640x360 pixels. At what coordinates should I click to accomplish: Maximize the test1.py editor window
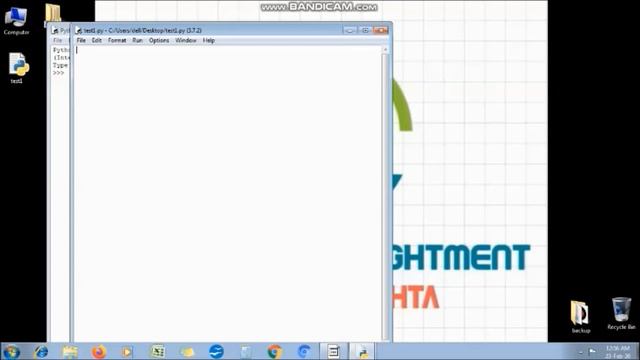coord(365,30)
